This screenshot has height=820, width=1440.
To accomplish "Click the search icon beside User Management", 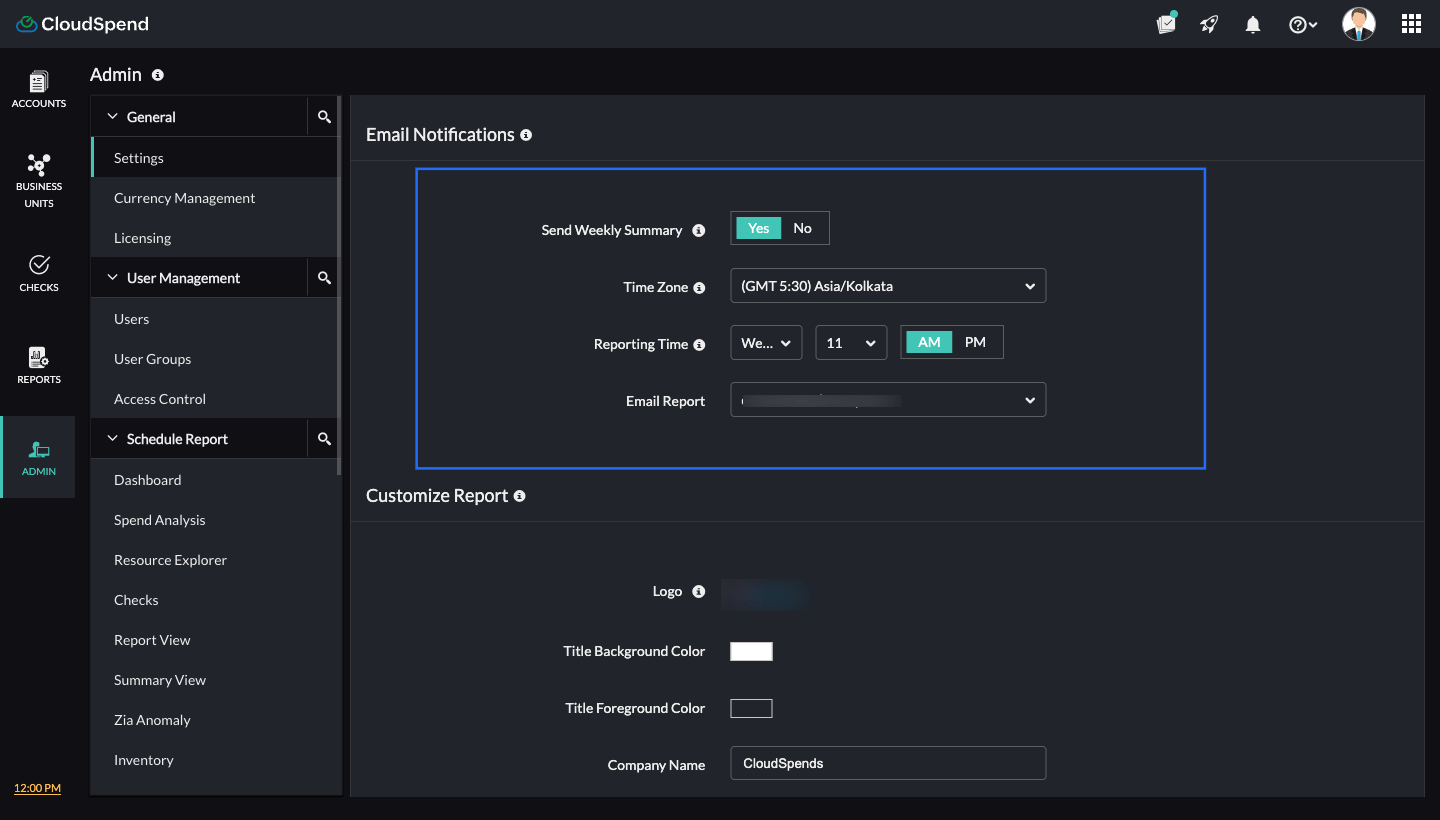I will pos(324,278).
